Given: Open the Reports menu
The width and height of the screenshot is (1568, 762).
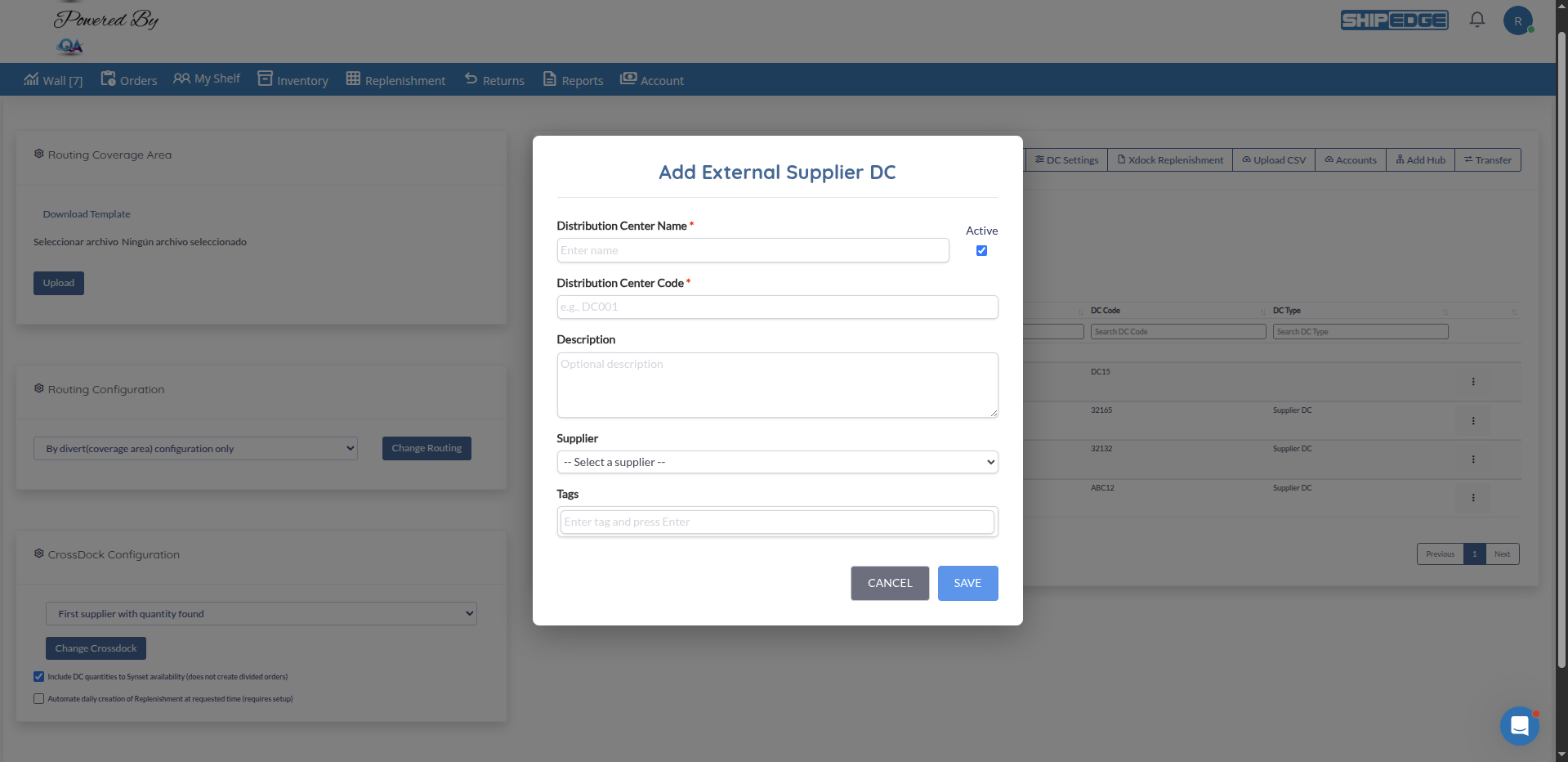Looking at the screenshot, I should pos(573,80).
